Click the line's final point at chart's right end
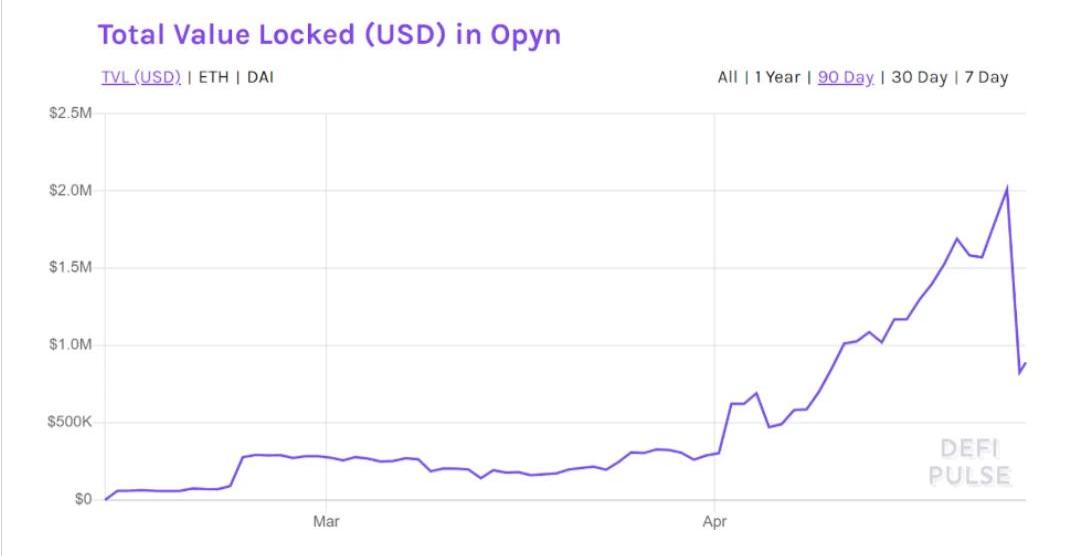The width and height of the screenshot is (1079, 556). click(x=1026, y=364)
